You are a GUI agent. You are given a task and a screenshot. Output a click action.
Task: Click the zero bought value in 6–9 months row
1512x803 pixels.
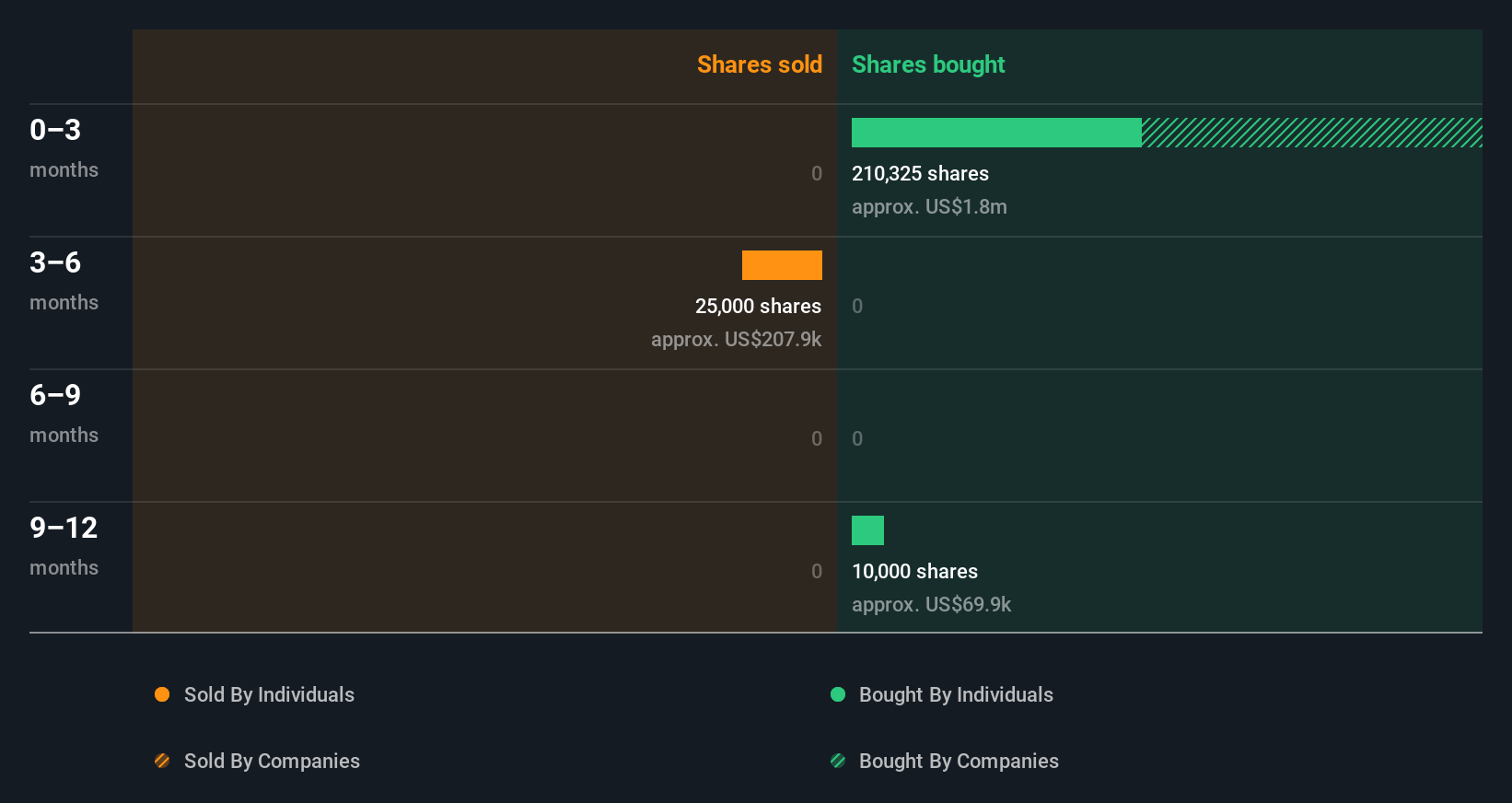click(x=857, y=439)
